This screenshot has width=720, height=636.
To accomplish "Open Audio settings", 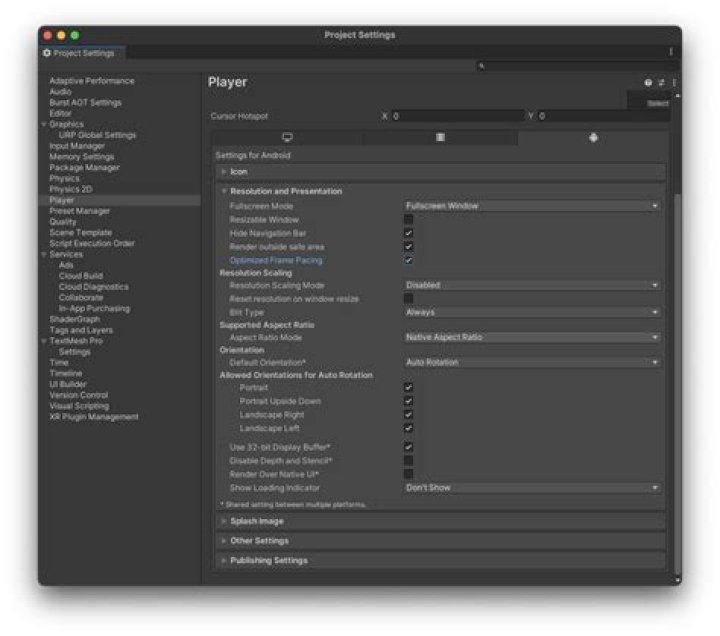I will click(x=60, y=92).
